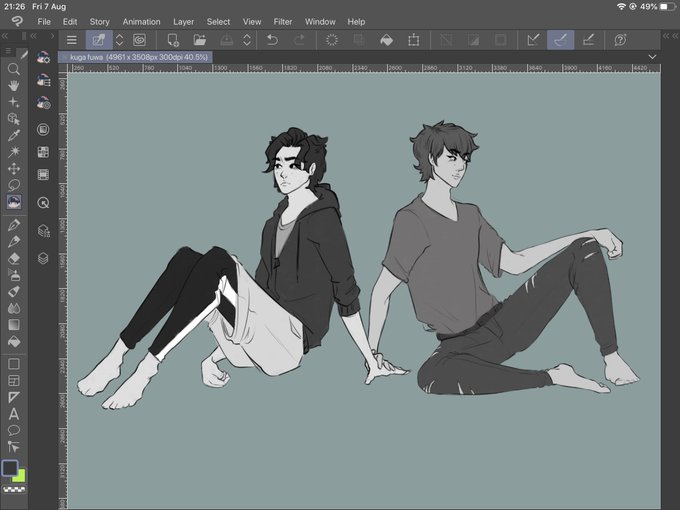Screen dimensions: 680x510
Task: Open the Quick Access circled arrow icon
Action: (x=43, y=203)
